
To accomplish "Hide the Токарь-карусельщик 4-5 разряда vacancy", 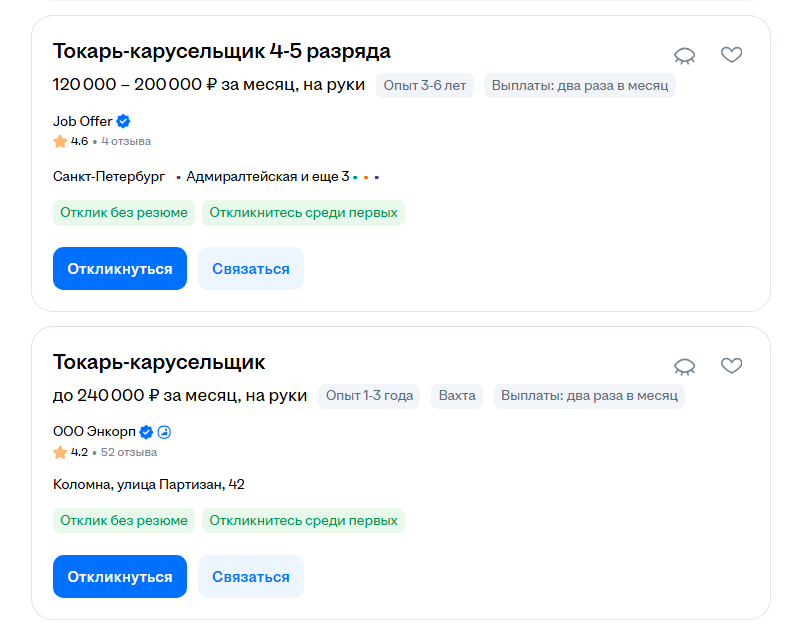I will (x=684, y=55).
